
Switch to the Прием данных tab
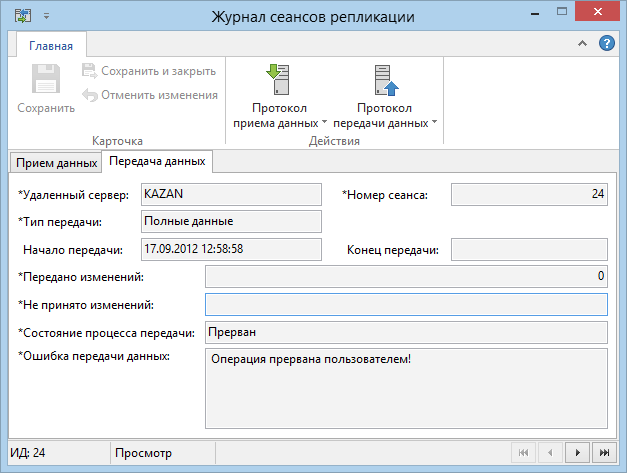[56, 163]
